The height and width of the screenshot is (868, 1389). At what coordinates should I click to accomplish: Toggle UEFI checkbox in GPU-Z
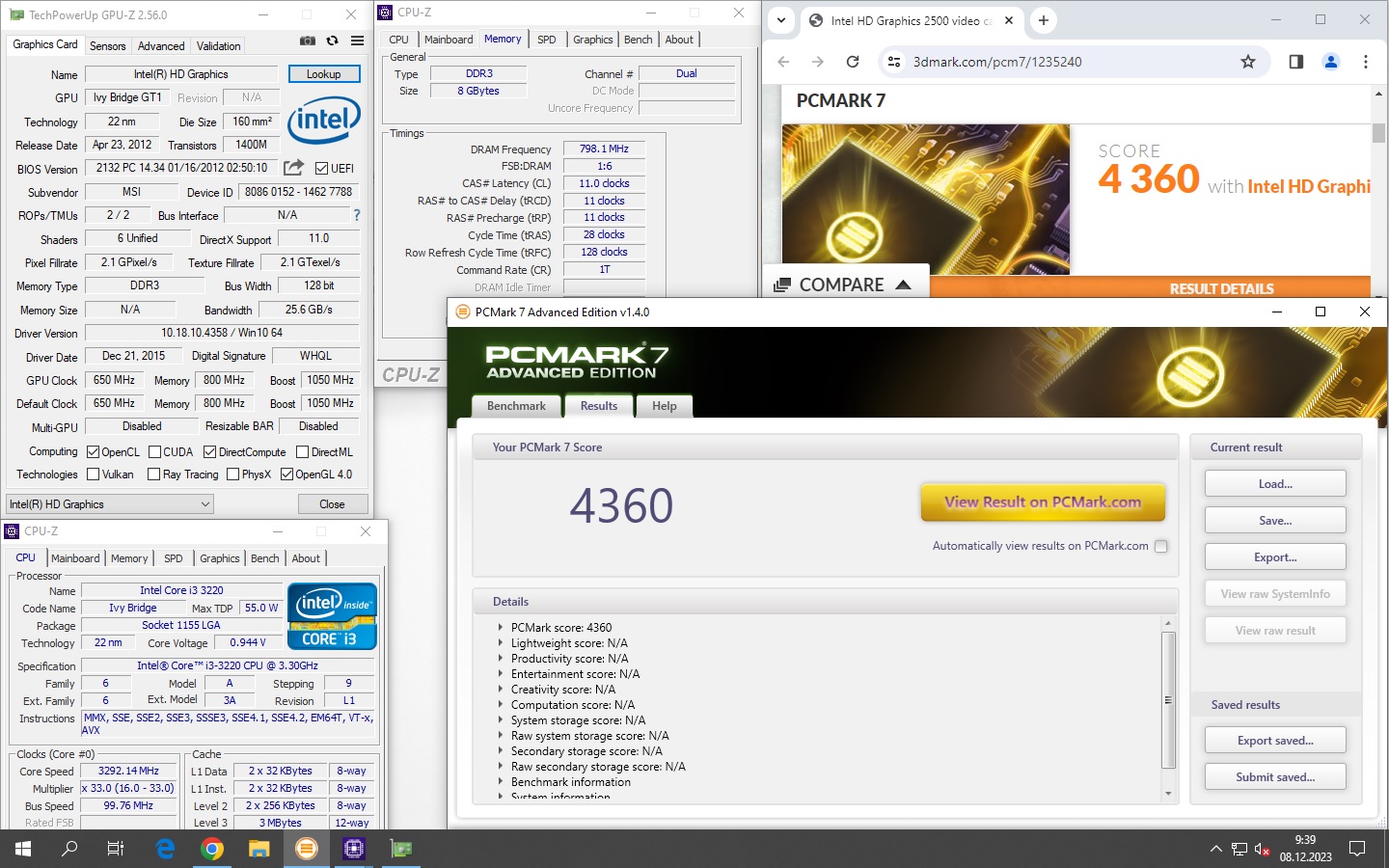coord(322,168)
